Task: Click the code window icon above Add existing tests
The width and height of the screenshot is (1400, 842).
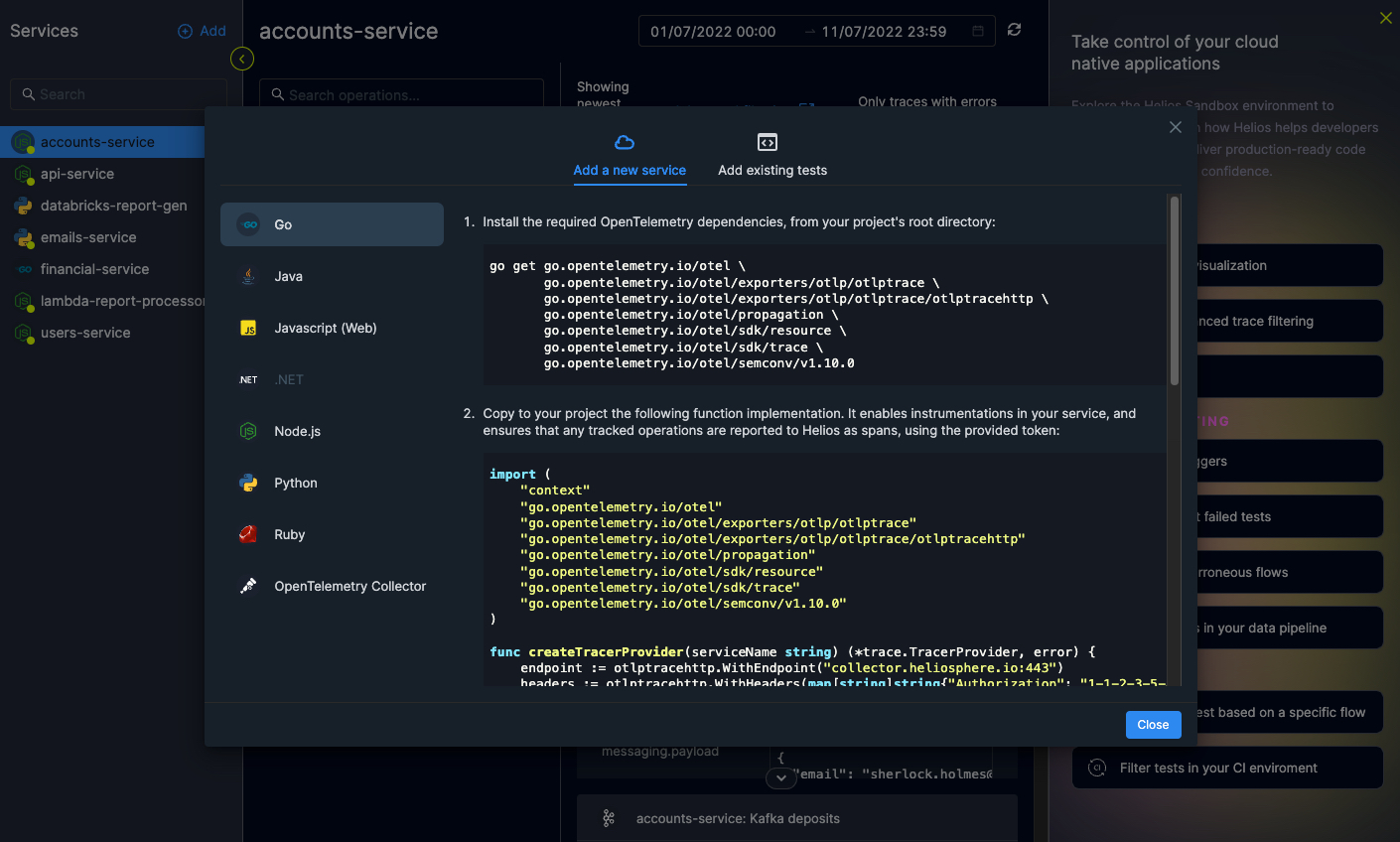Action: [768, 142]
